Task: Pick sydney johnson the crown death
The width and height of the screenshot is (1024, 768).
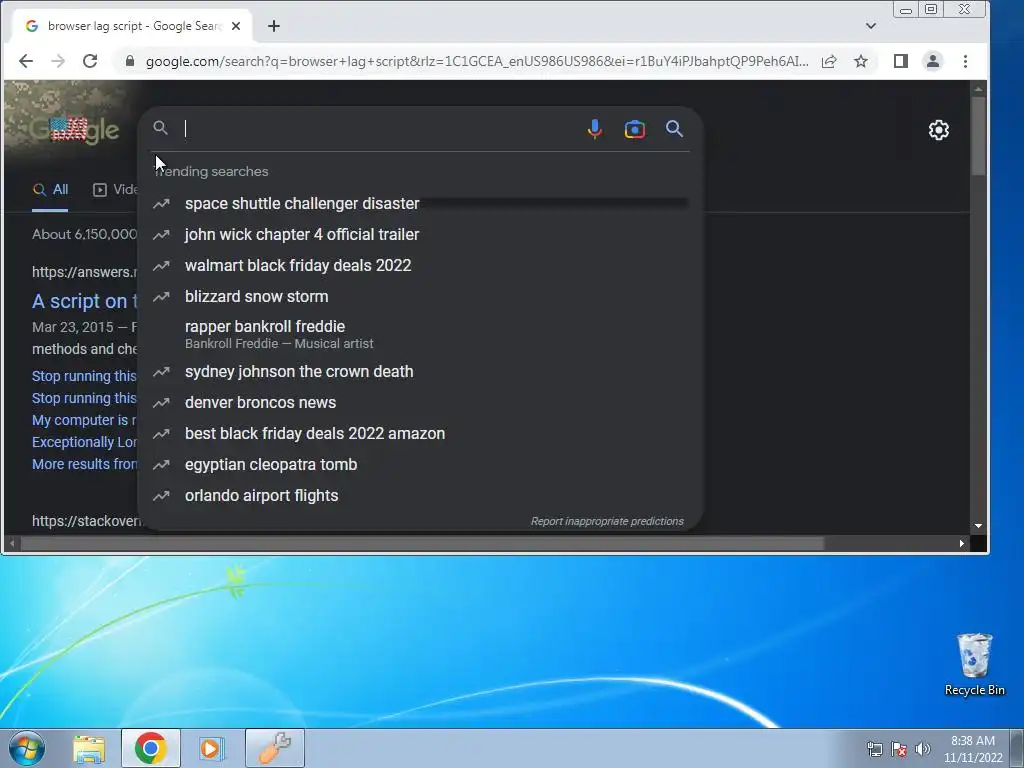Action: [420, 372]
